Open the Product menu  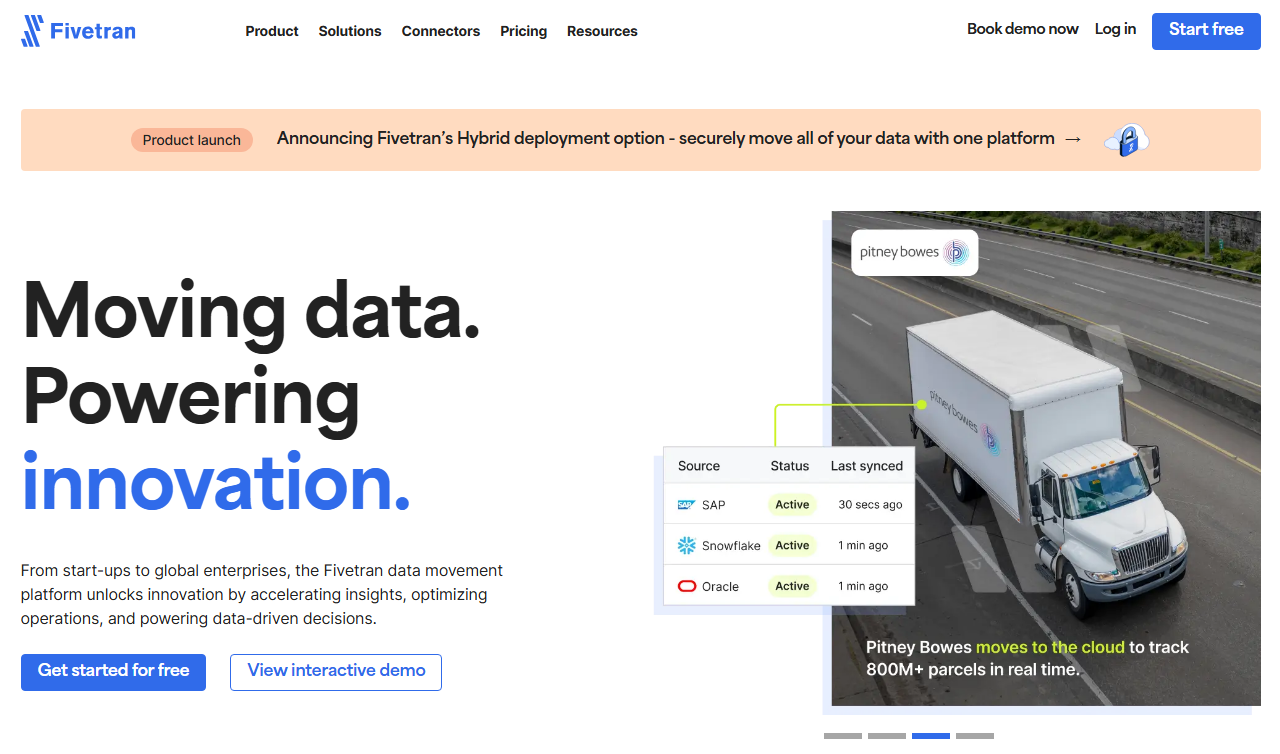[x=272, y=31]
